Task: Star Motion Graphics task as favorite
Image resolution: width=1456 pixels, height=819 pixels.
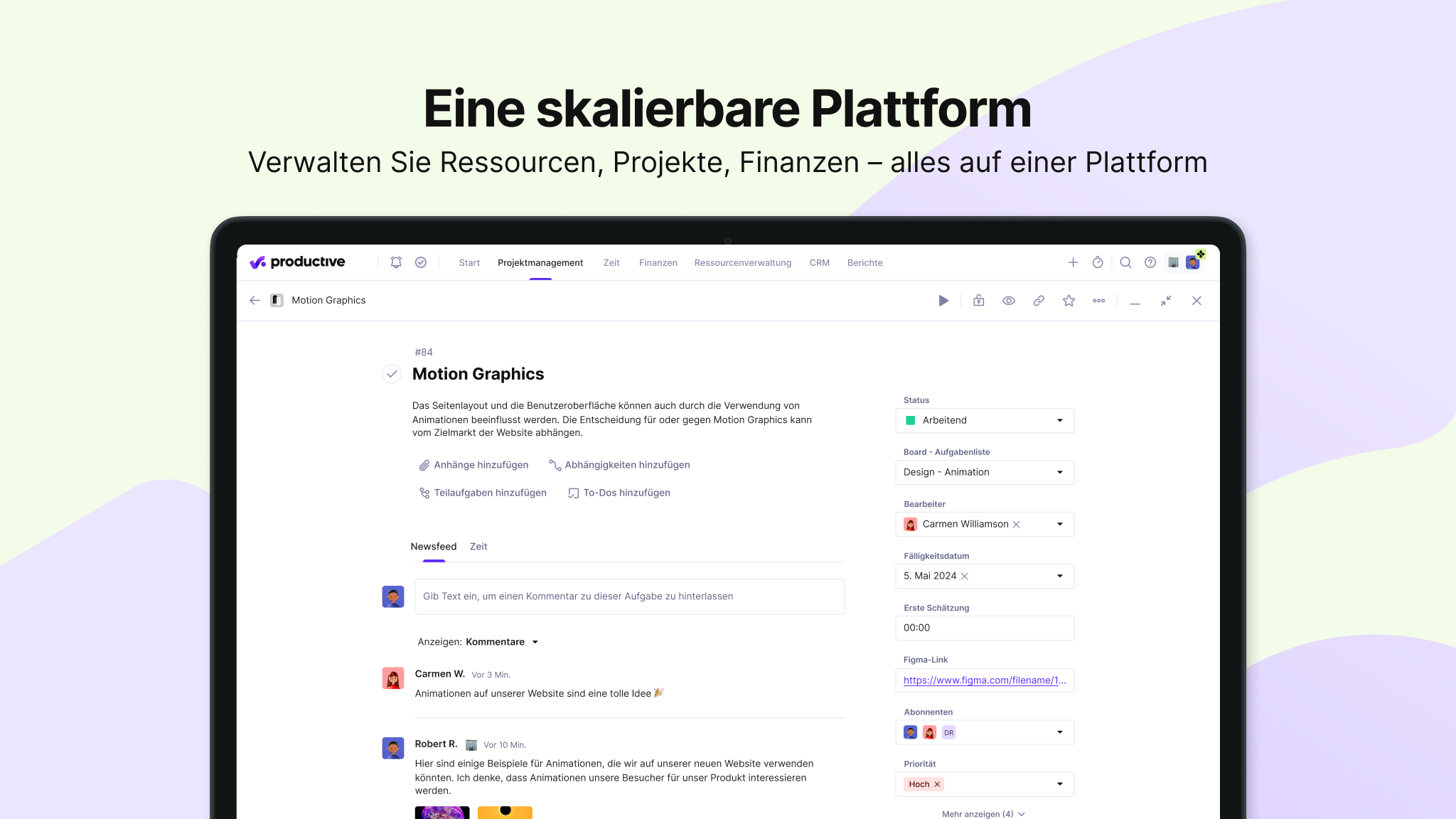Action: [x=1069, y=301]
